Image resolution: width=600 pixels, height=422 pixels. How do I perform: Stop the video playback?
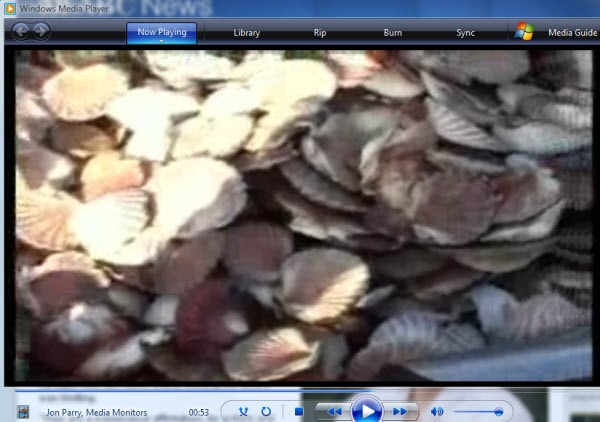(x=299, y=411)
